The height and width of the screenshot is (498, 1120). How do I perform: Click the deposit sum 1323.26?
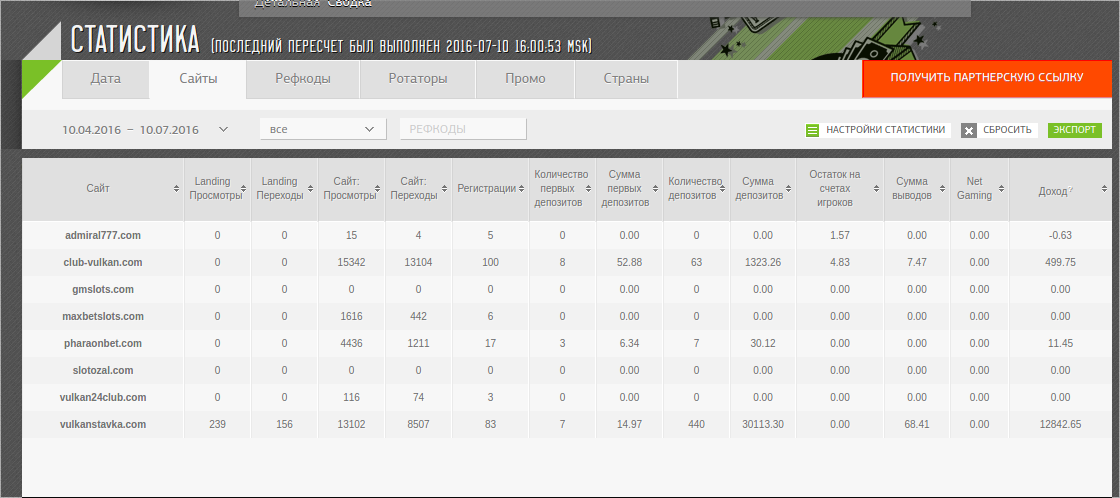[x=762, y=262]
